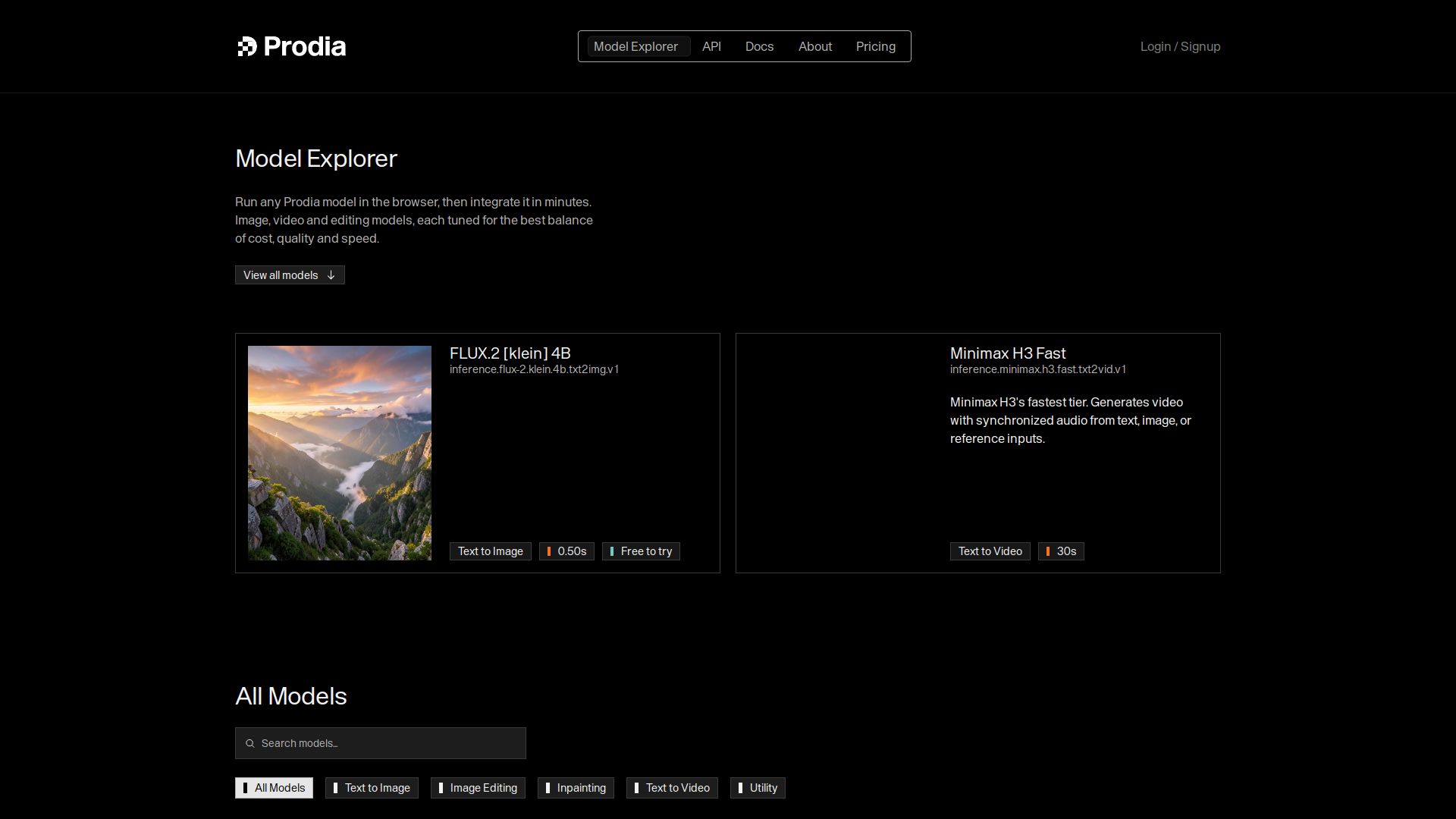
Task: Click the Free to try badge
Action: pos(641,551)
